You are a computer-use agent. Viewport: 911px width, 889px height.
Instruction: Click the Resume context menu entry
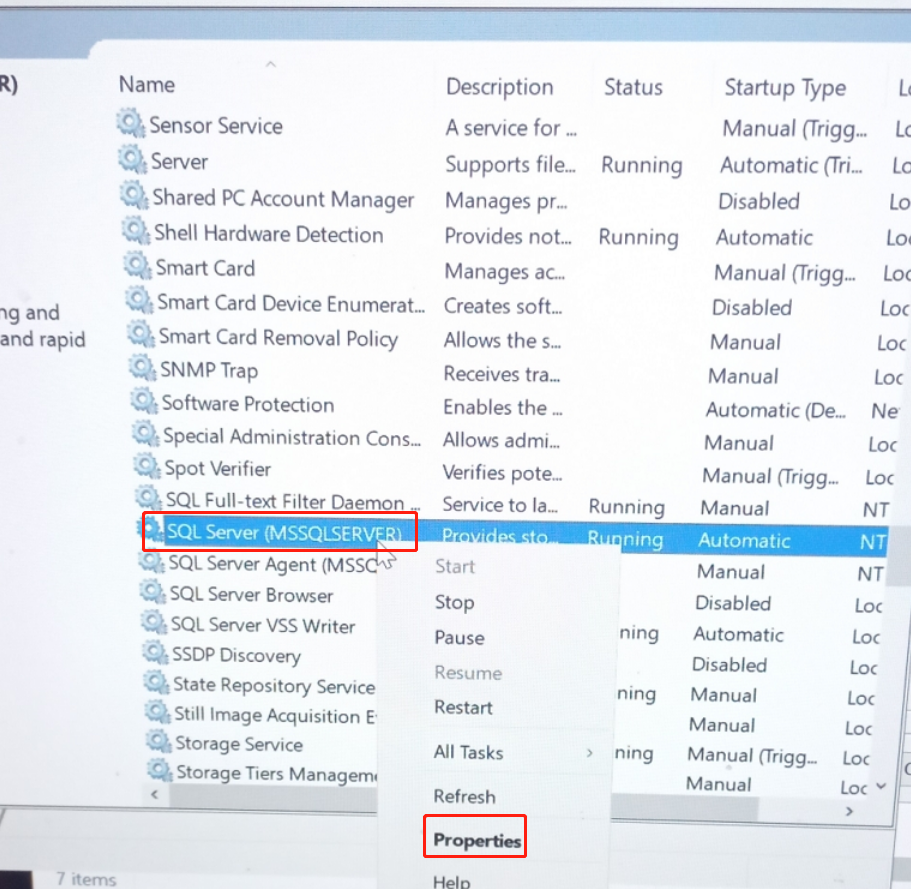(468, 673)
